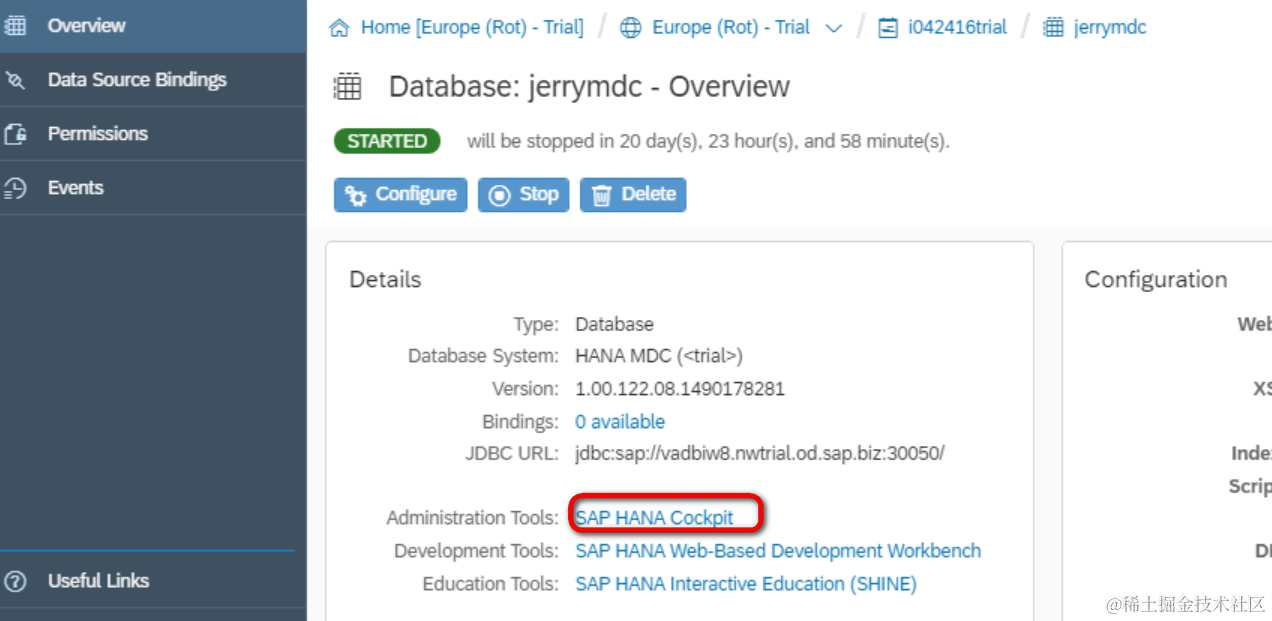
Task: Navigate to Home [Europe (Rot) - Trial] breadcrumb
Action: [x=472, y=28]
